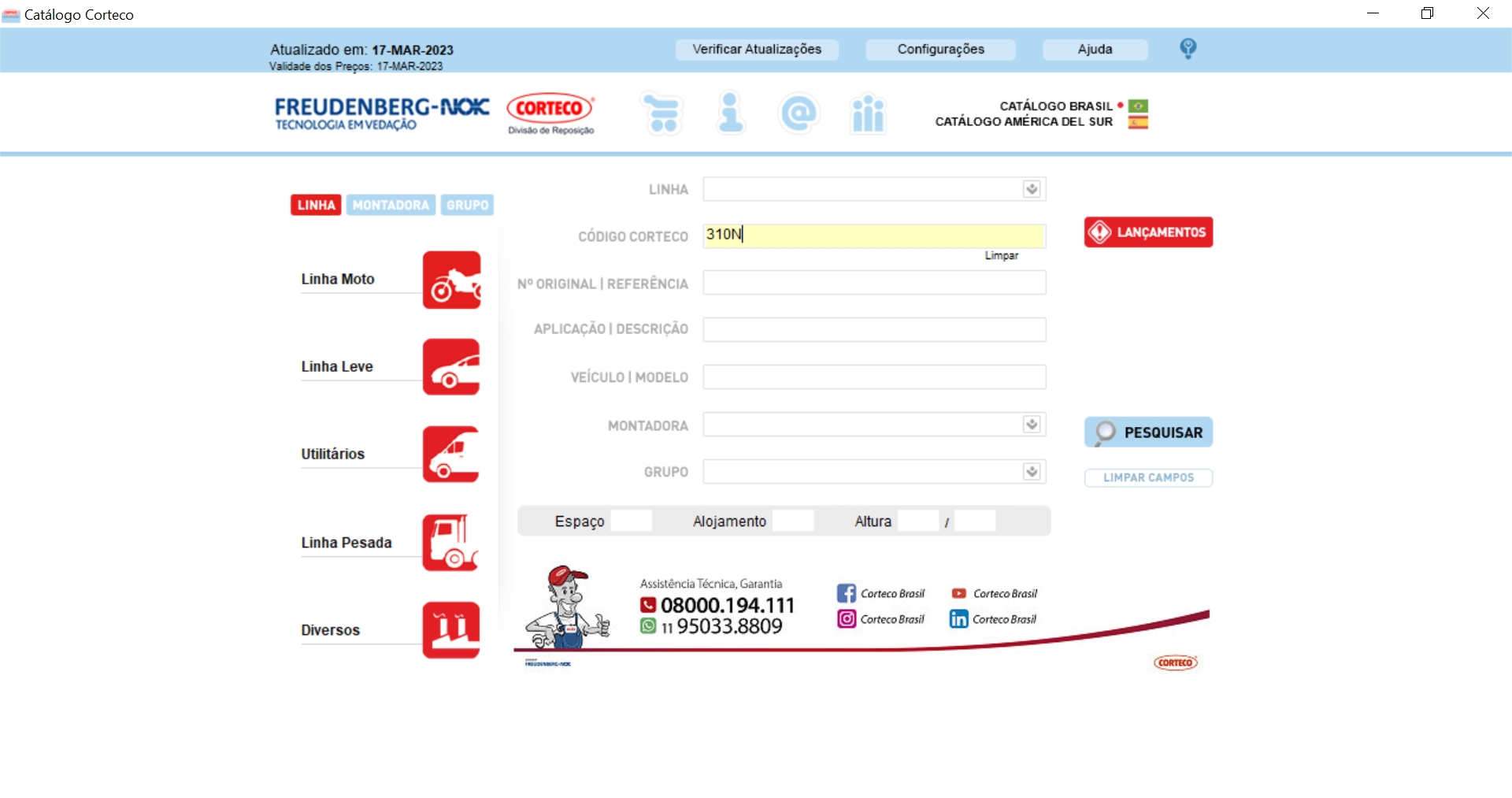
Task: Click the Diversos category icon
Action: click(451, 630)
